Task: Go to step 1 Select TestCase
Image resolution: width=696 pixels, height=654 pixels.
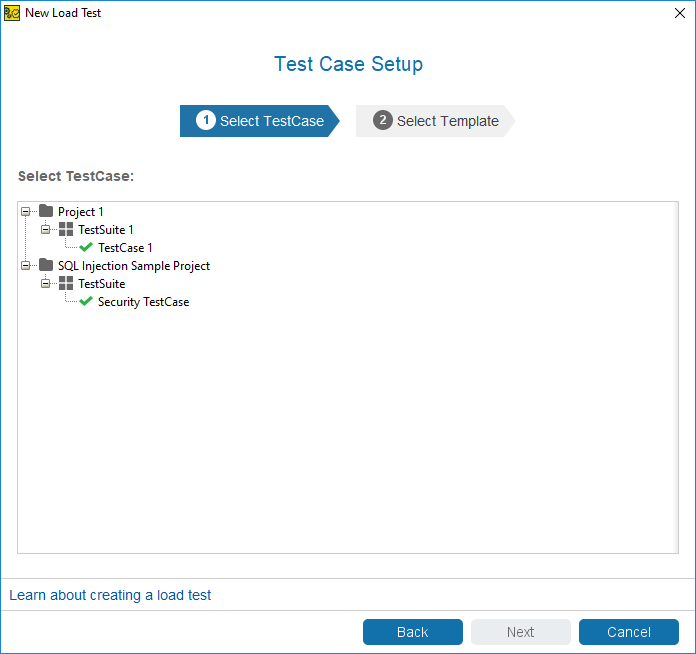Action: tap(260, 121)
